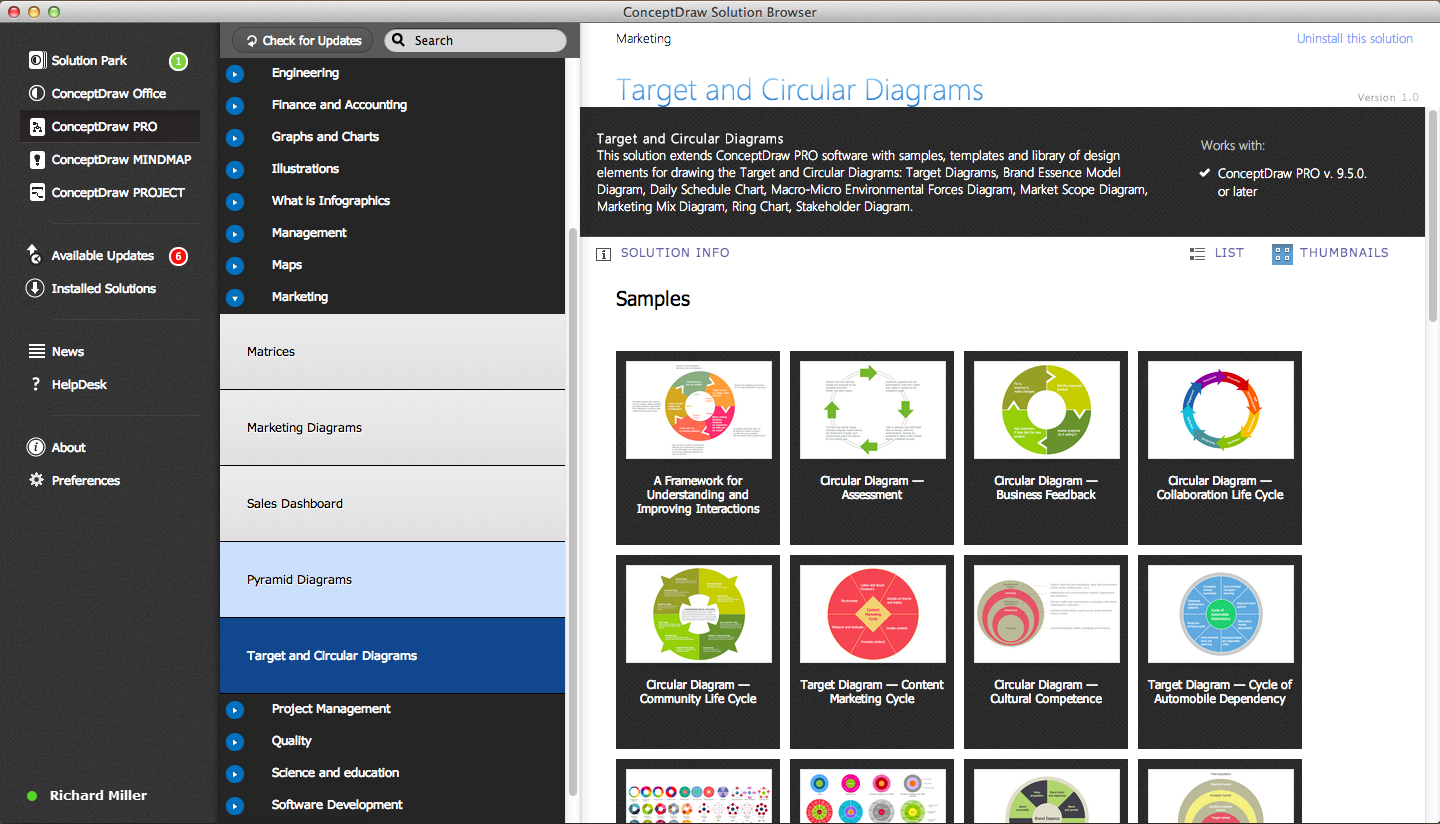Open Circular Diagram Assessment sample
The image size is (1440, 824).
(872, 448)
